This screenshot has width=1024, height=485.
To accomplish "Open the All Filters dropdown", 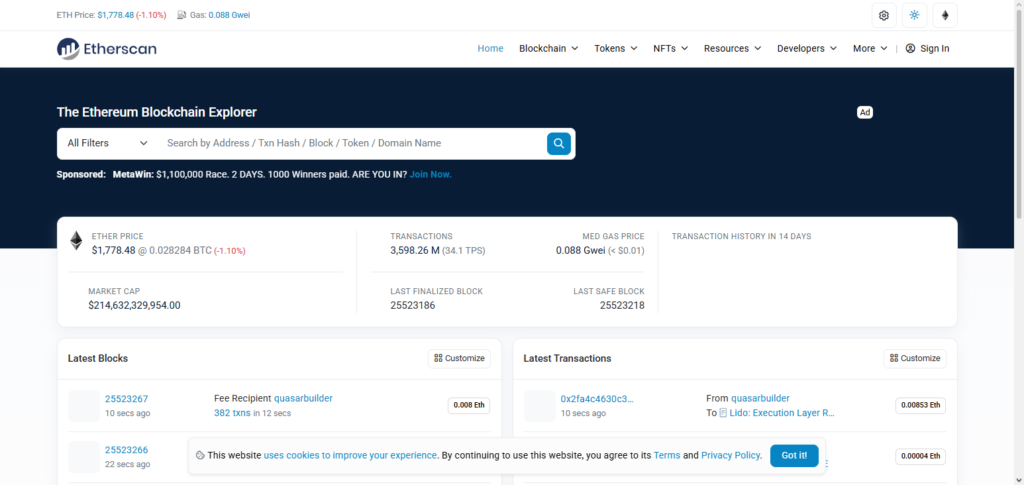I will (108, 143).
